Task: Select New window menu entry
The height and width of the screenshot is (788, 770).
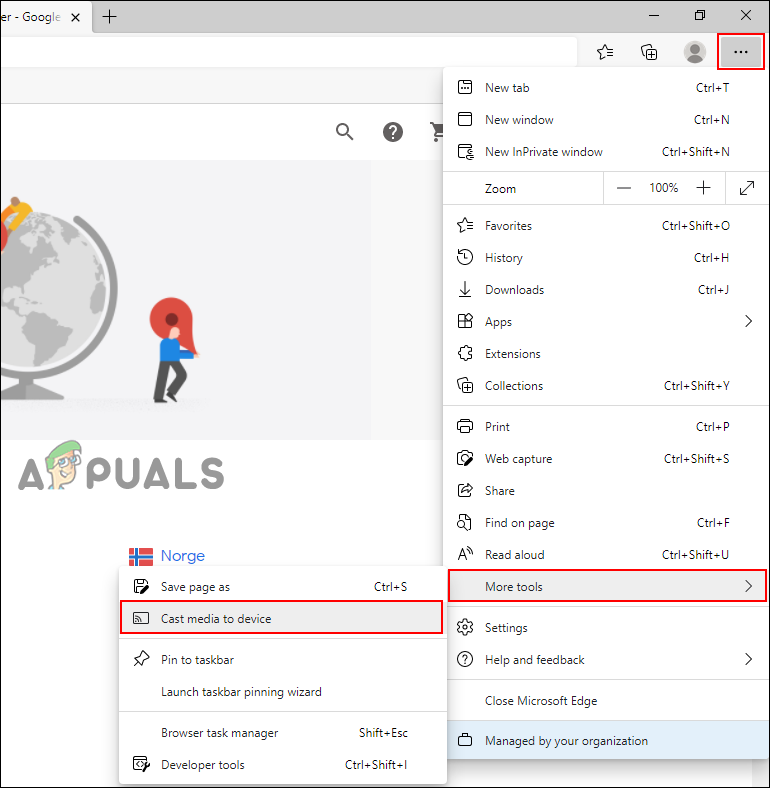Action: click(x=606, y=120)
